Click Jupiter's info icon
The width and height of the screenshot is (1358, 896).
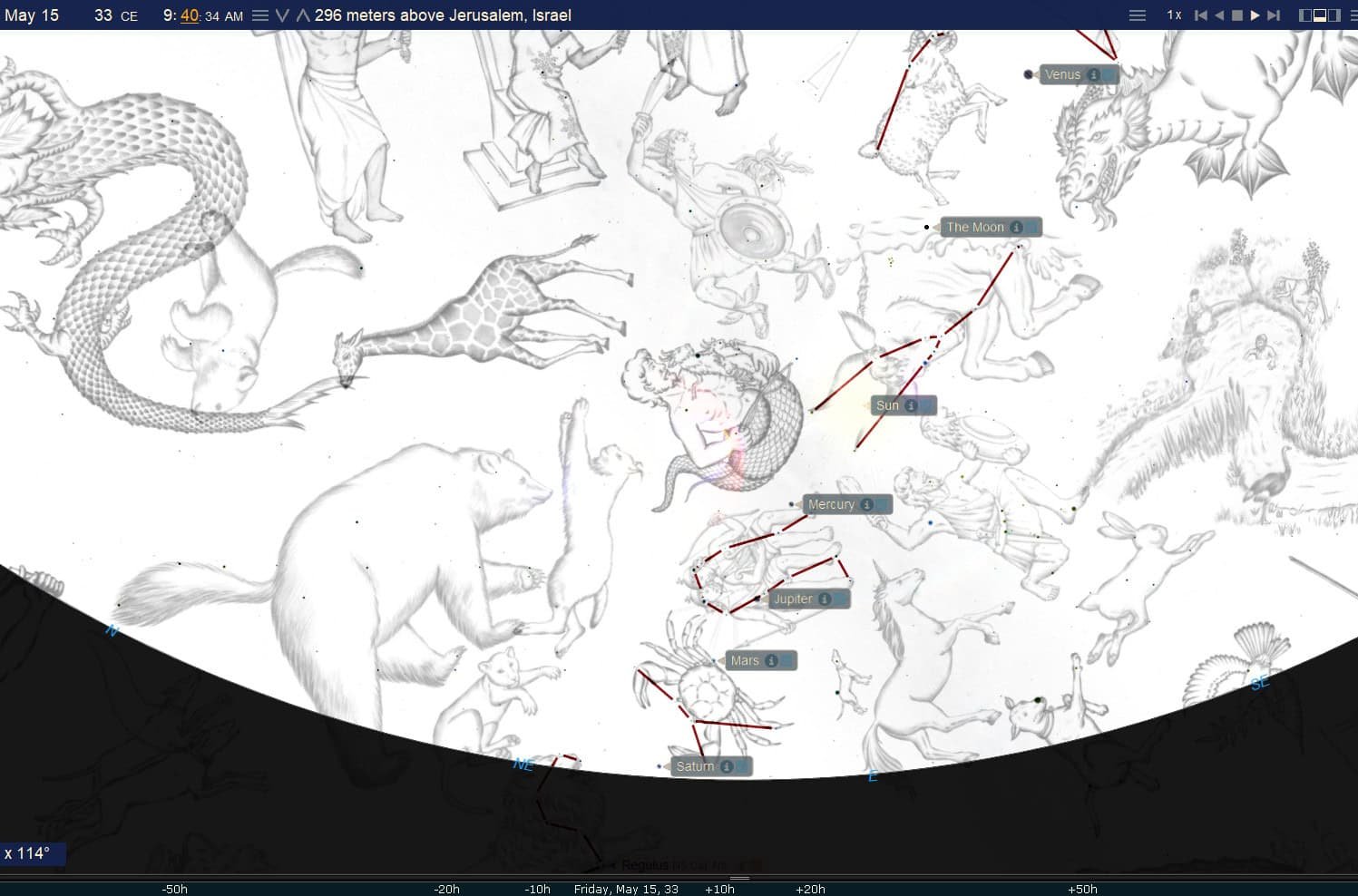825,599
